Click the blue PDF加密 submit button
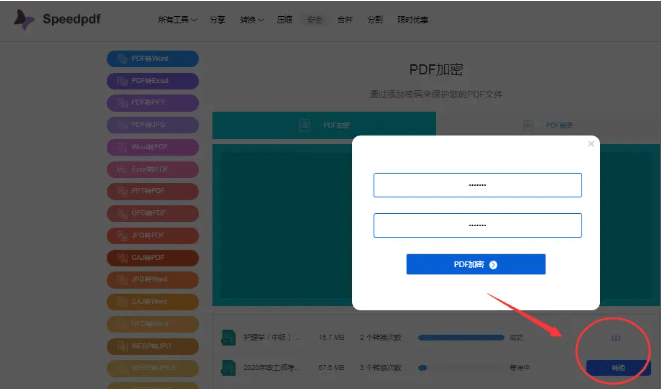 476,264
